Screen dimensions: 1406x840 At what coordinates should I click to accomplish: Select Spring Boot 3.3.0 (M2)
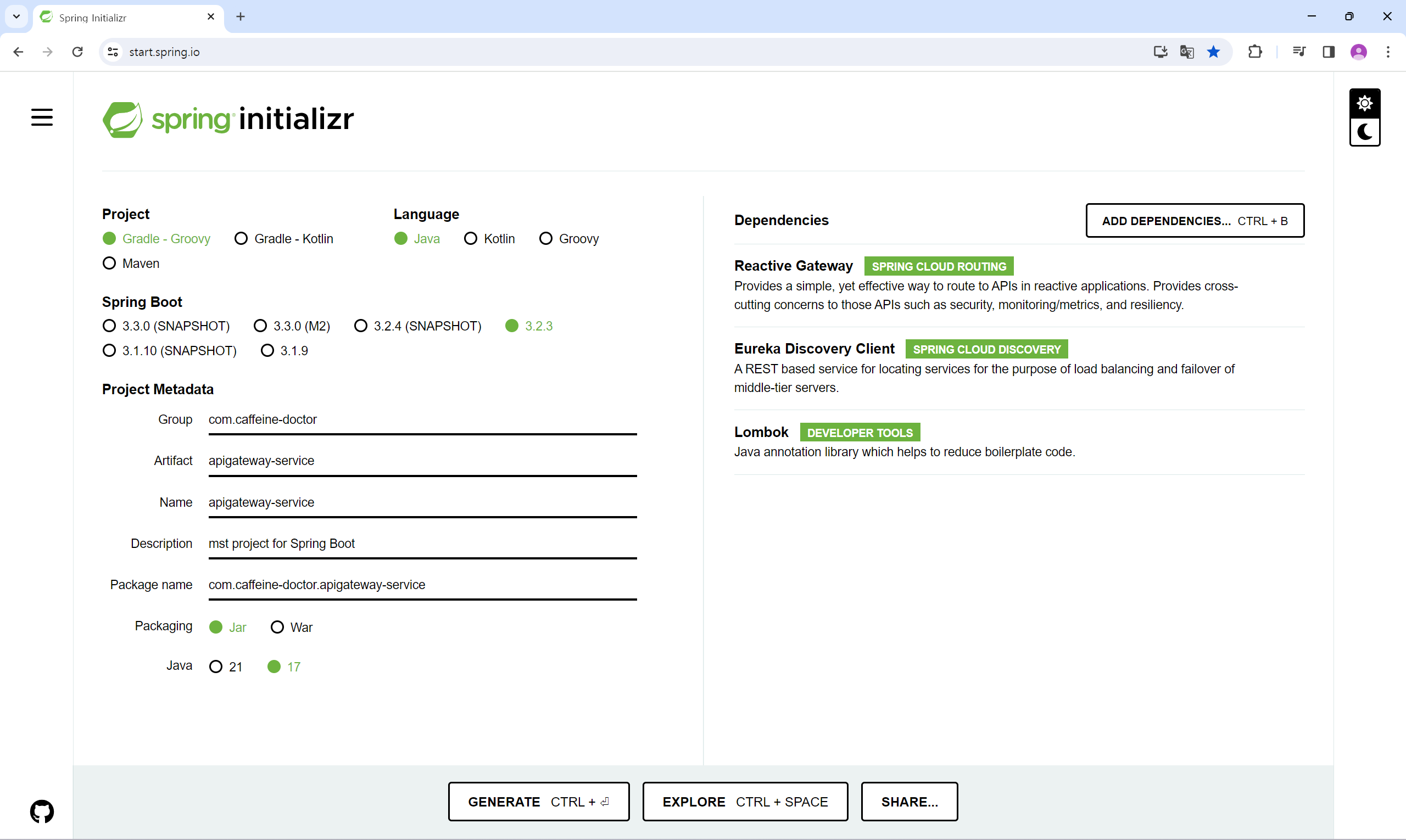coord(292,326)
